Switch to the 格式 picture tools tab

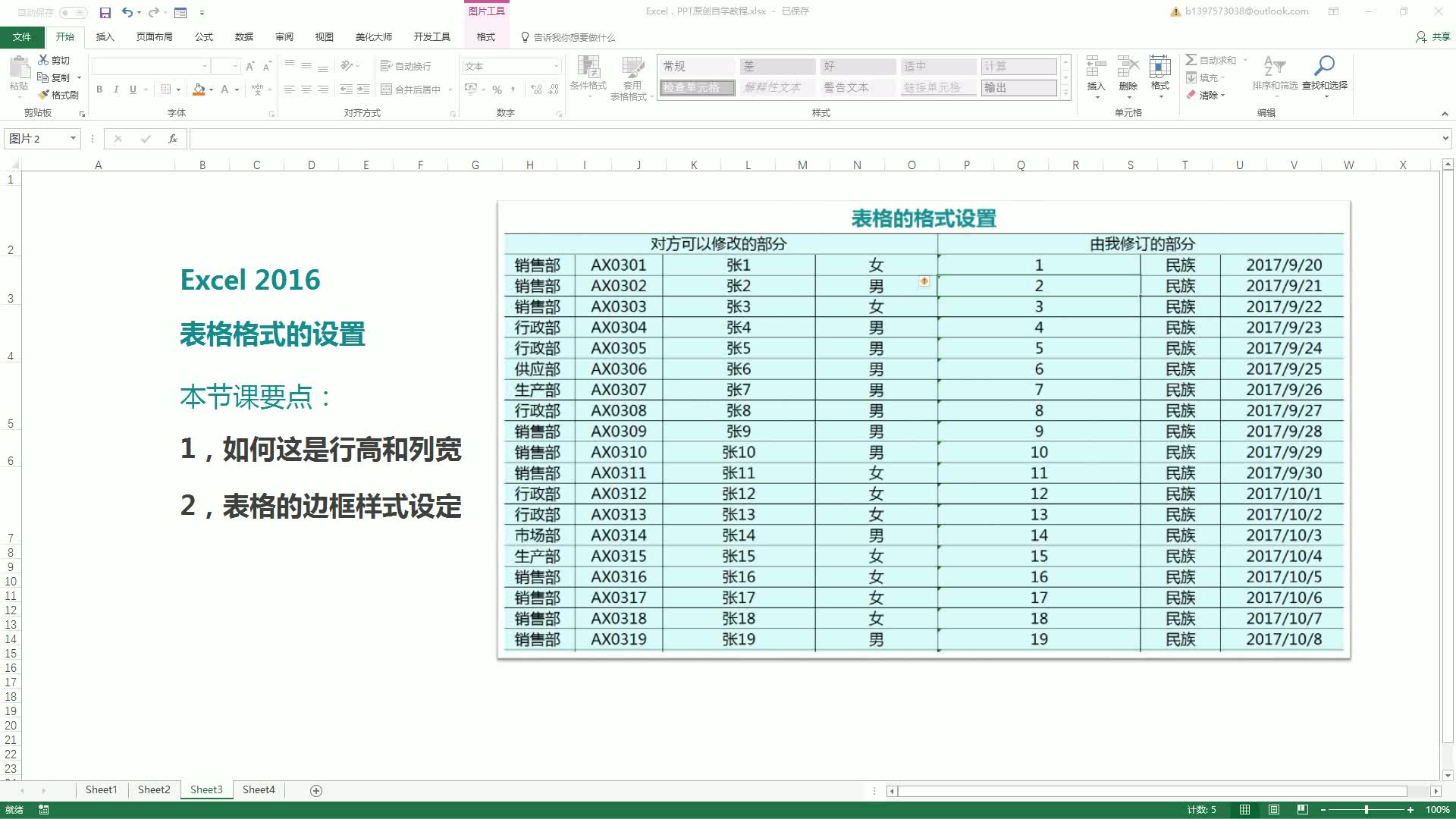tap(485, 36)
